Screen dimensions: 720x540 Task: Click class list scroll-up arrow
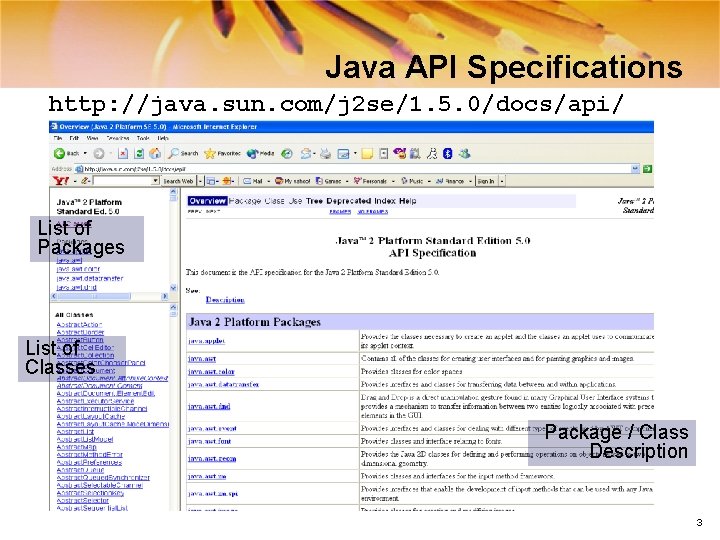tap(174, 307)
